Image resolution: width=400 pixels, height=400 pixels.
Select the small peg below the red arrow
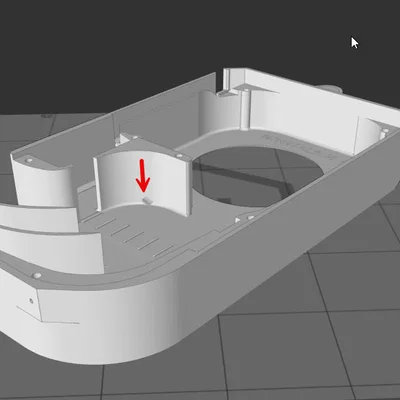(x=147, y=200)
